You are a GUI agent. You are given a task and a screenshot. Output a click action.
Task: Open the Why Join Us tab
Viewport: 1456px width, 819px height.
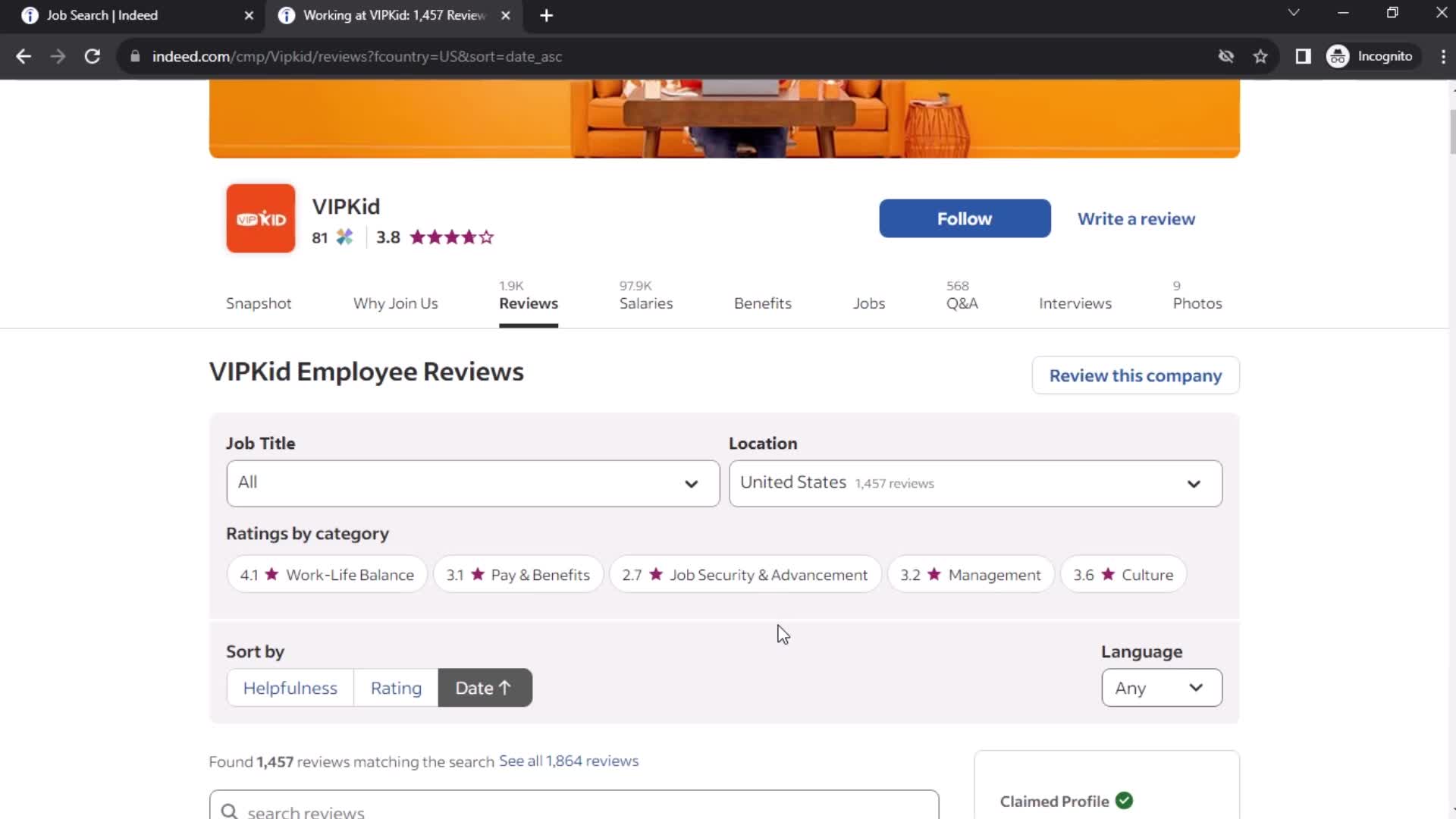tap(396, 303)
